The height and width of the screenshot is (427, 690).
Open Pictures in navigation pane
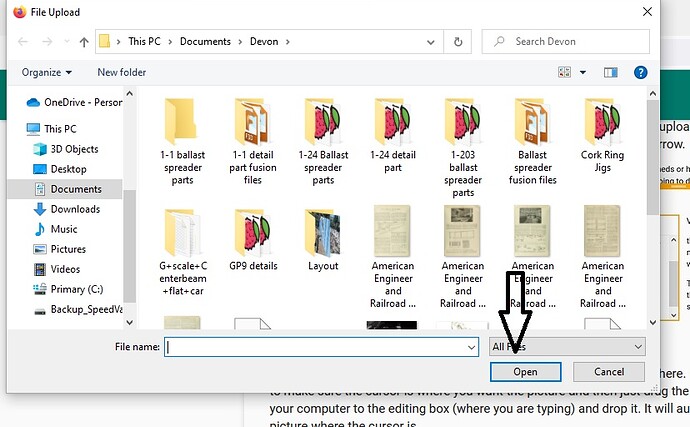point(59,249)
